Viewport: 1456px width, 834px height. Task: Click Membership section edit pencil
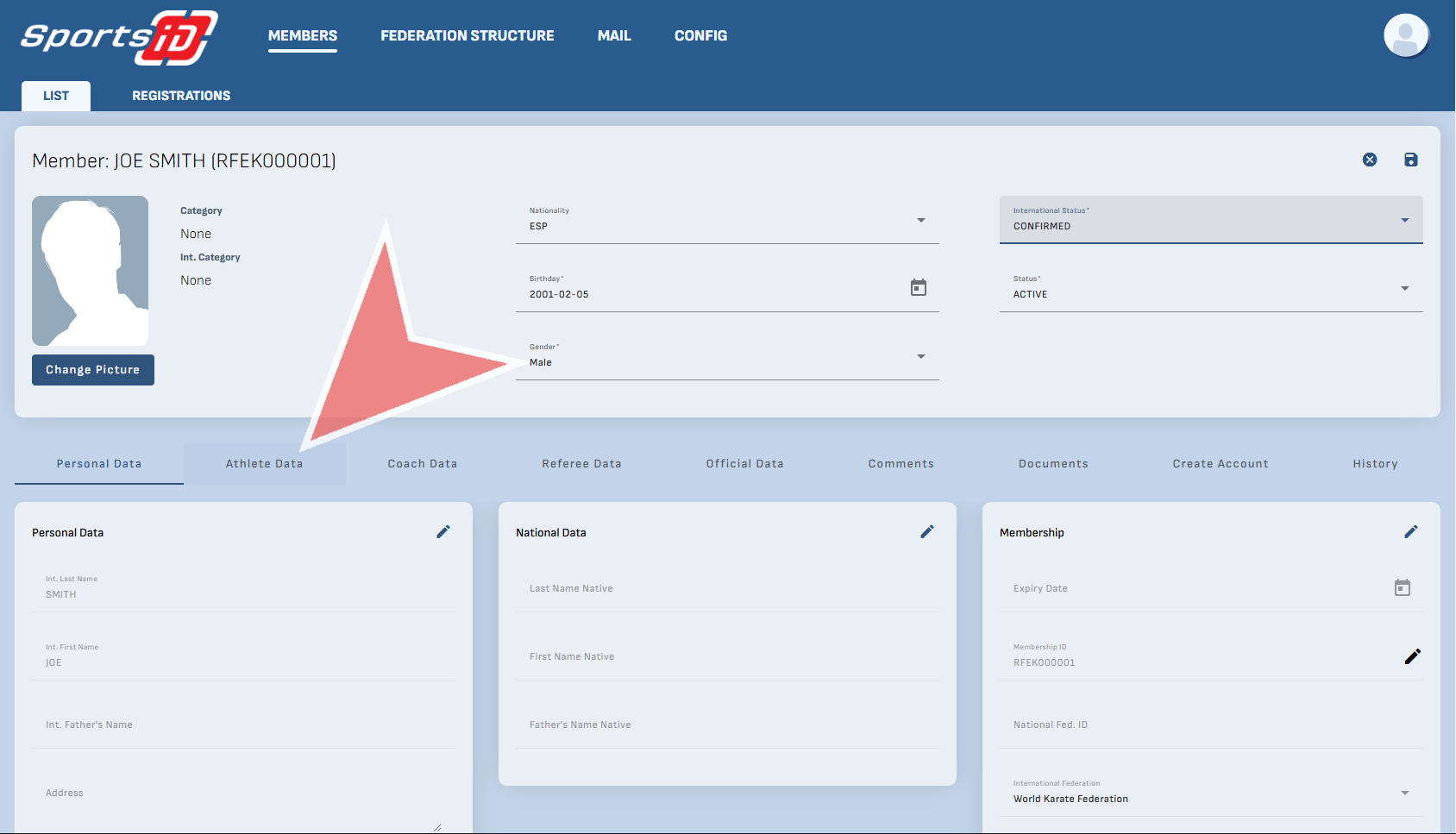[1411, 532]
